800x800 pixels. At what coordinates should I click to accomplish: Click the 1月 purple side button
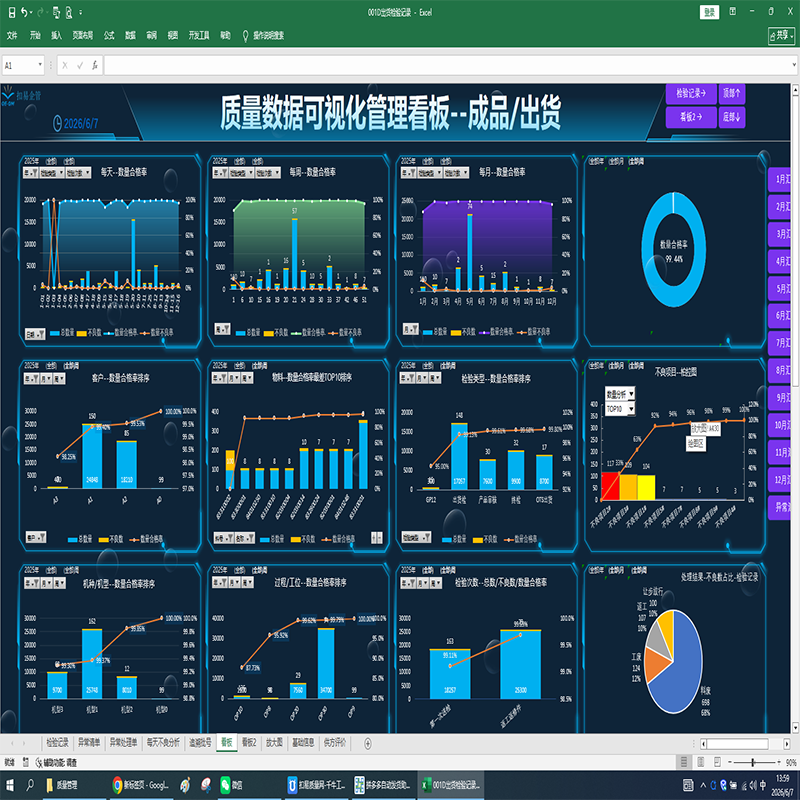tap(781, 180)
